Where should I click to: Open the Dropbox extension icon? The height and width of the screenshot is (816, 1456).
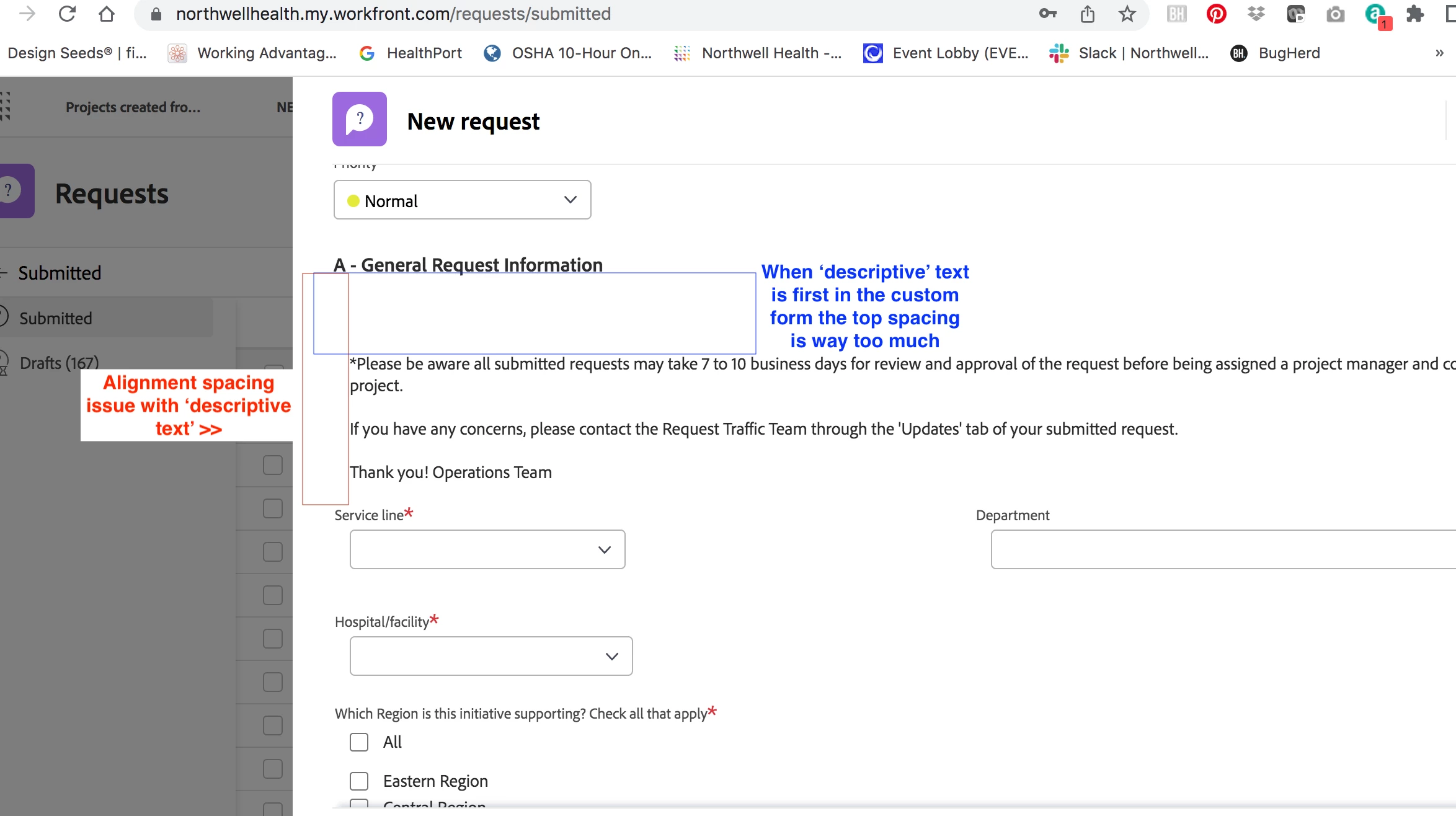(1256, 14)
